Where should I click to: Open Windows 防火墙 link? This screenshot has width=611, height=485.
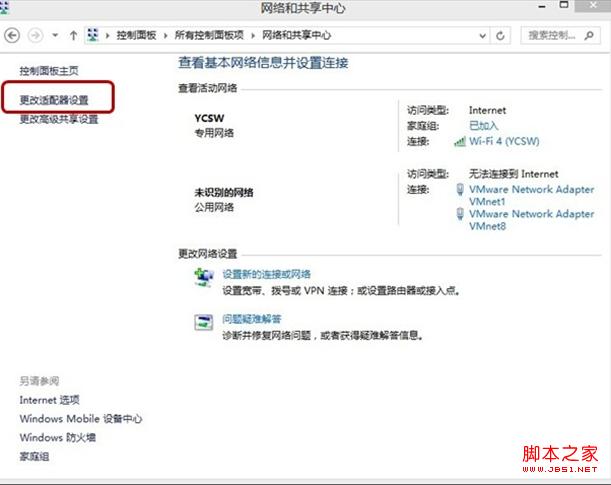[58, 437]
